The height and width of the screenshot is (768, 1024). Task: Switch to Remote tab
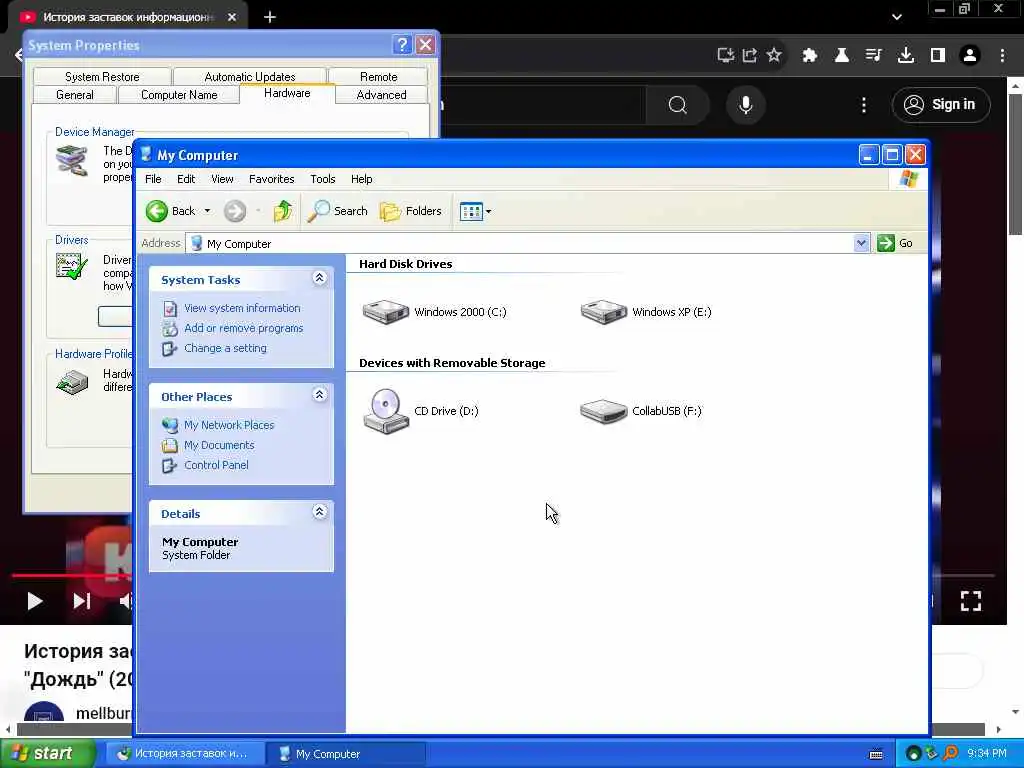[x=379, y=76]
